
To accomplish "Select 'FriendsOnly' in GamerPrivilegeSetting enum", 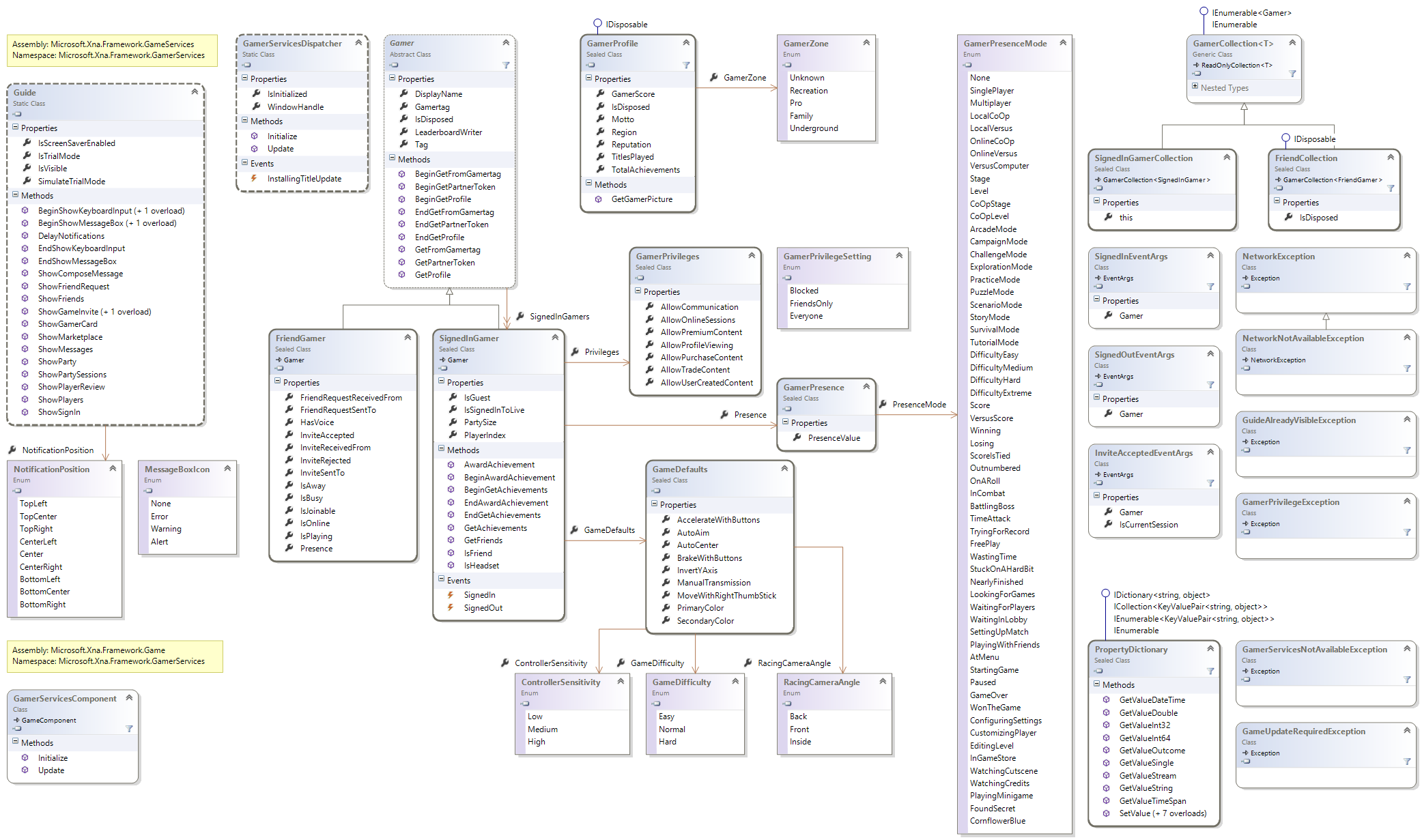I will tap(811, 304).
